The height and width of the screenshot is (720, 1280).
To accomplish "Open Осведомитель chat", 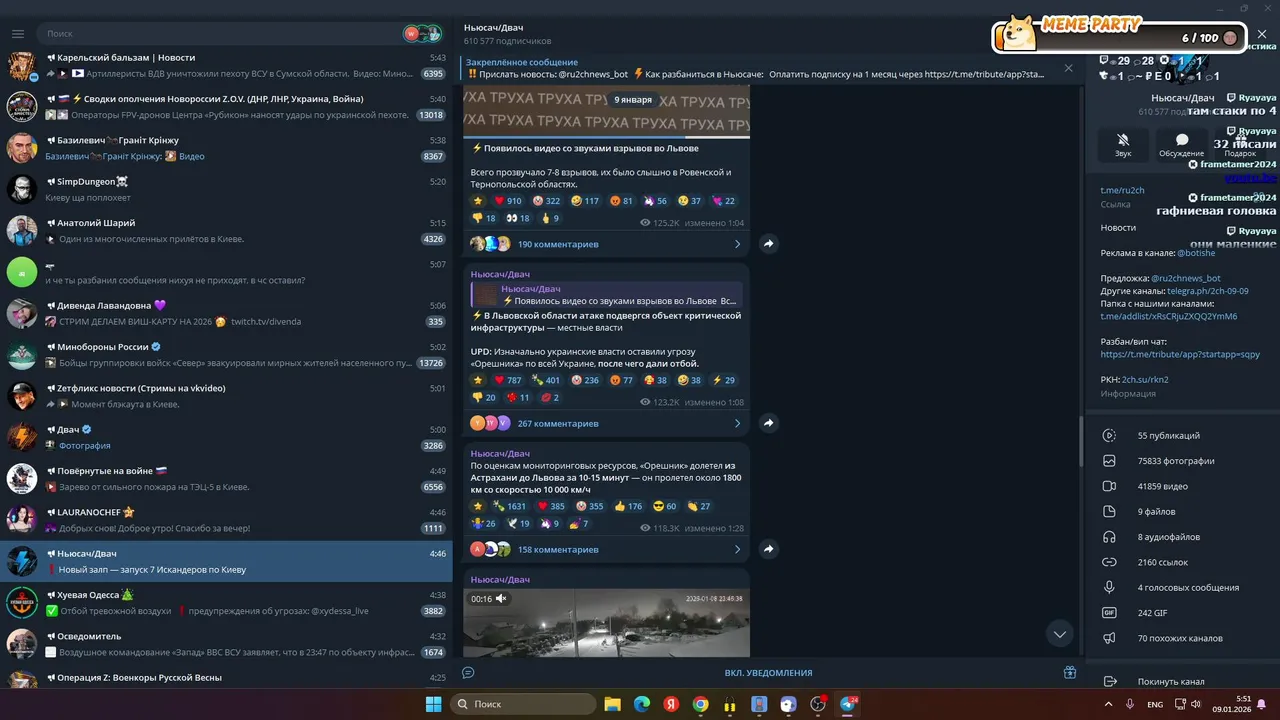I will (226, 644).
